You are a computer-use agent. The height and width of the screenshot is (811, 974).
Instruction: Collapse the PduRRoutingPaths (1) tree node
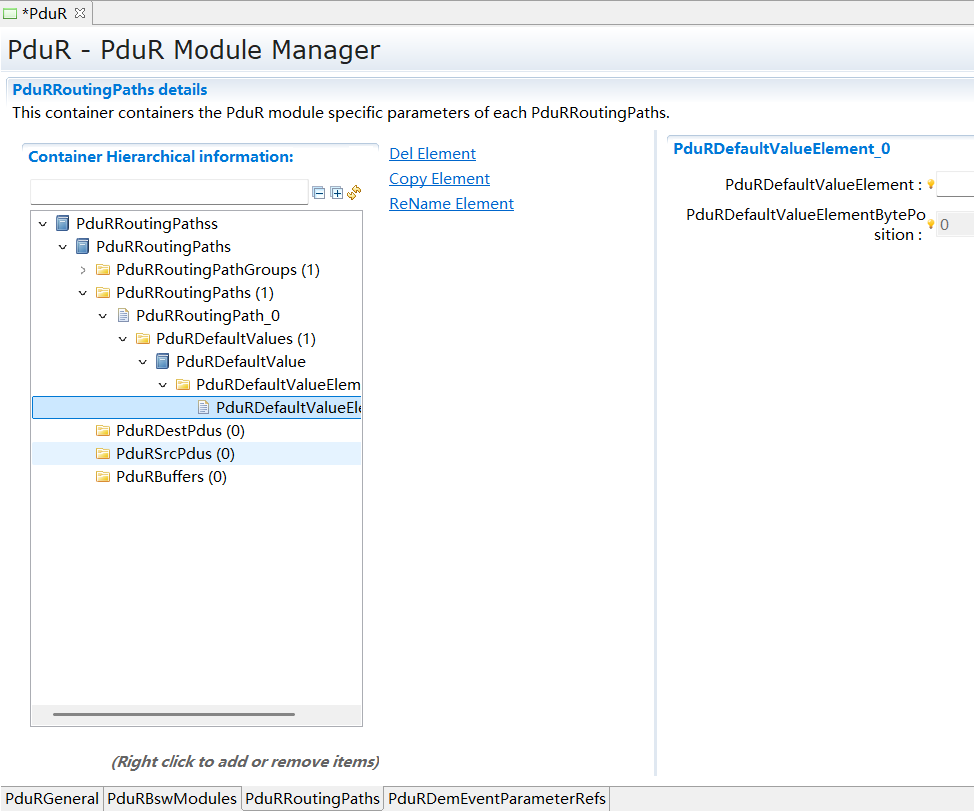tap(83, 292)
